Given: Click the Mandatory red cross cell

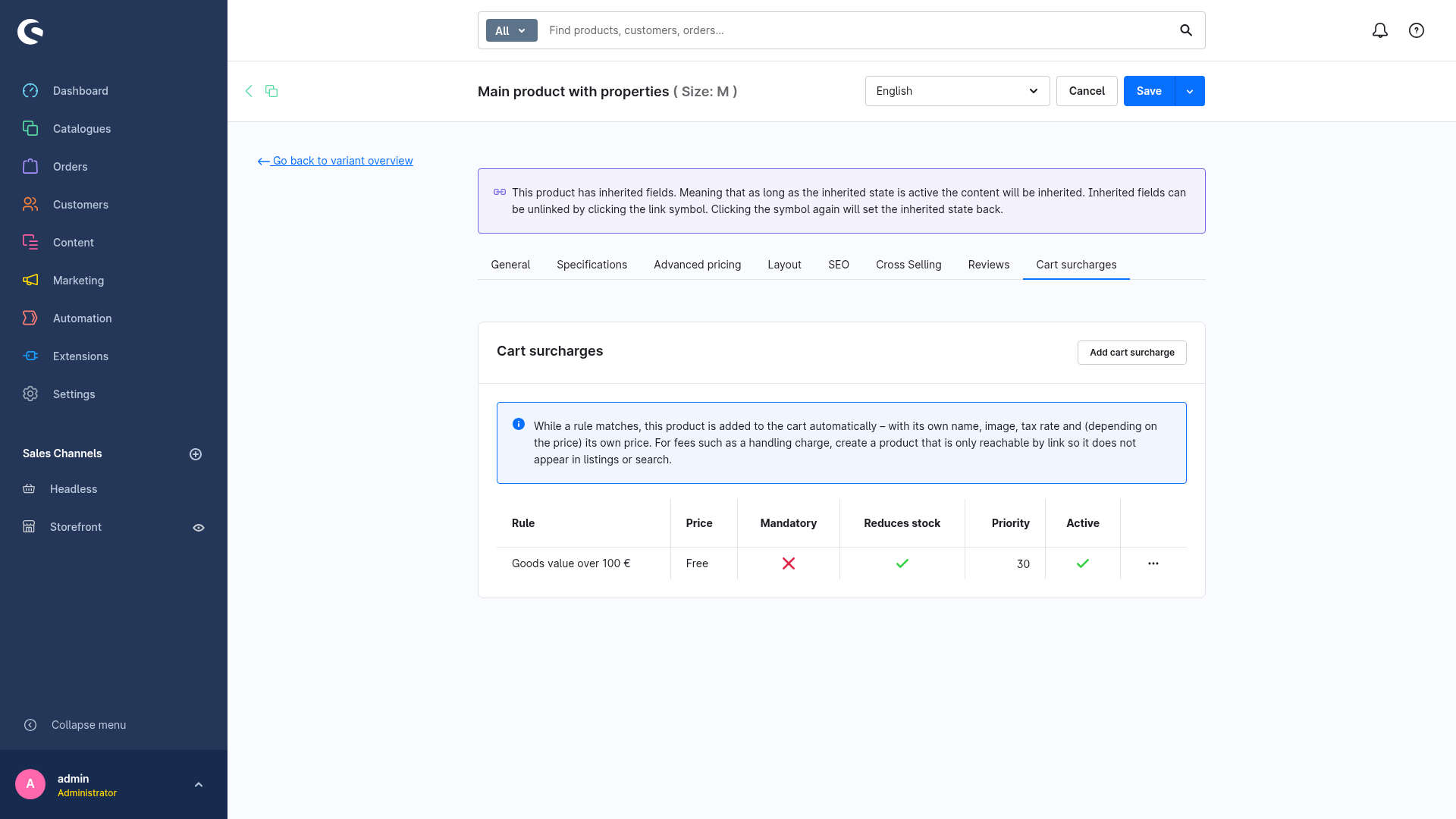Looking at the screenshot, I should click(x=789, y=563).
